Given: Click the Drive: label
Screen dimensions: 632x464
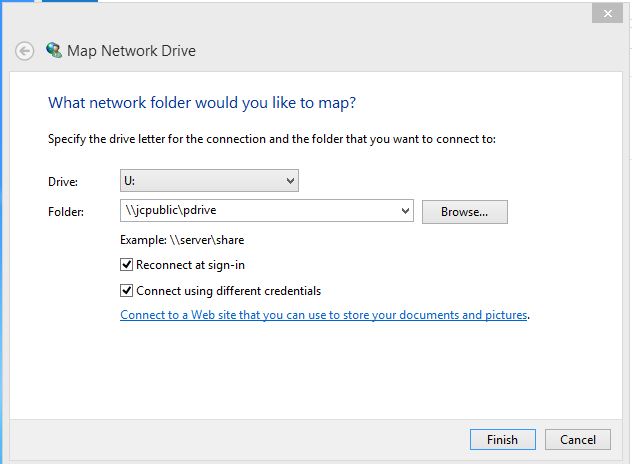Looking at the screenshot, I should 63,182.
